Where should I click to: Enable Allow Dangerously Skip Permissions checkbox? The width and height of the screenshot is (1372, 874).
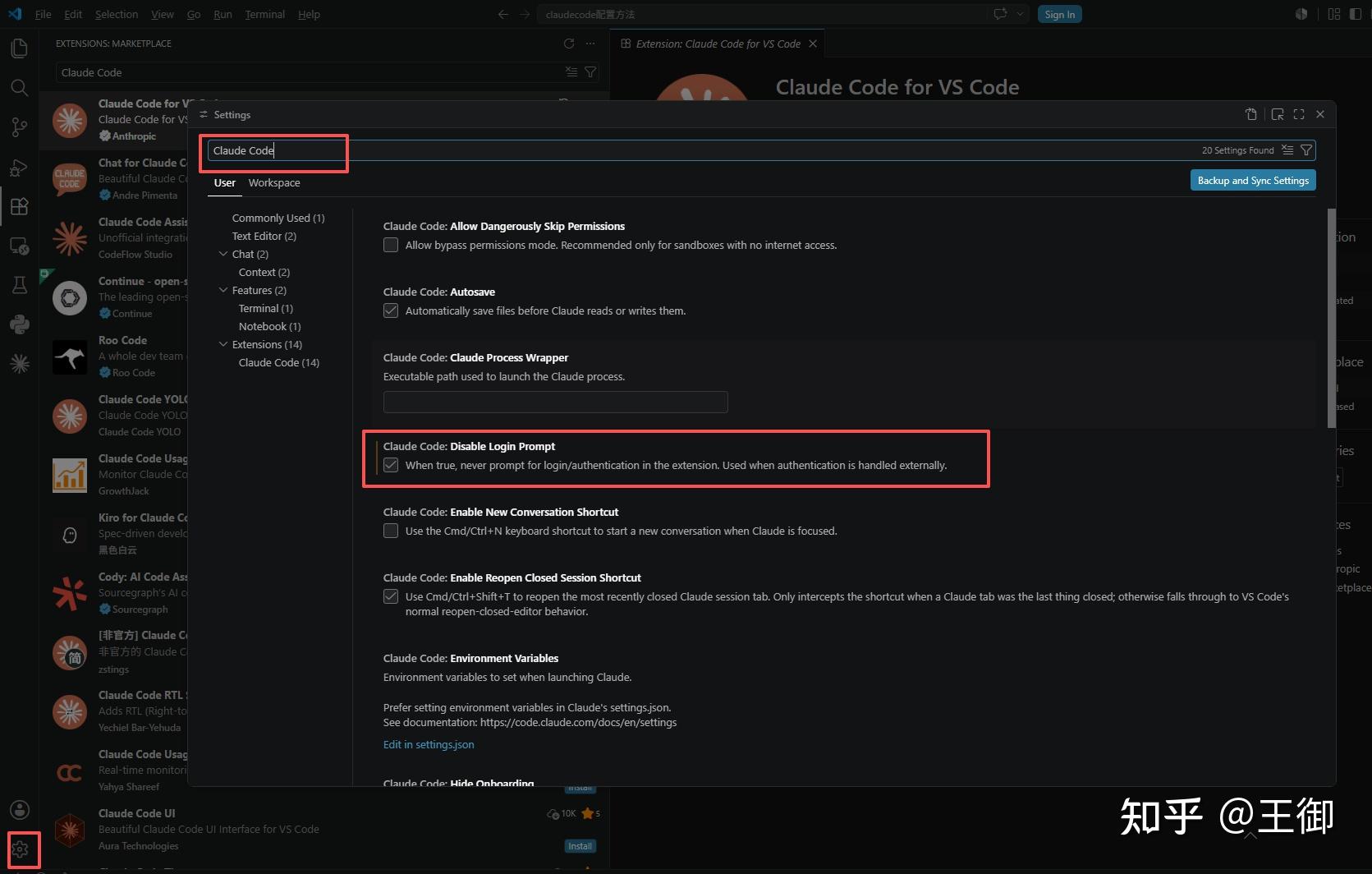coord(391,245)
